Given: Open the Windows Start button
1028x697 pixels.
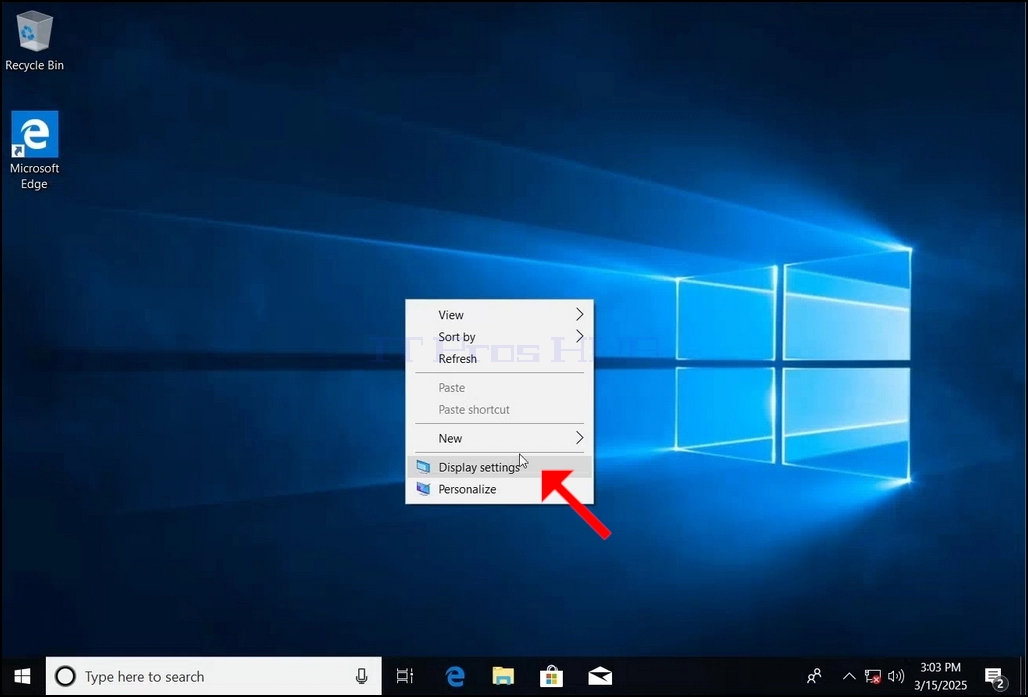Looking at the screenshot, I should pos(22,676).
